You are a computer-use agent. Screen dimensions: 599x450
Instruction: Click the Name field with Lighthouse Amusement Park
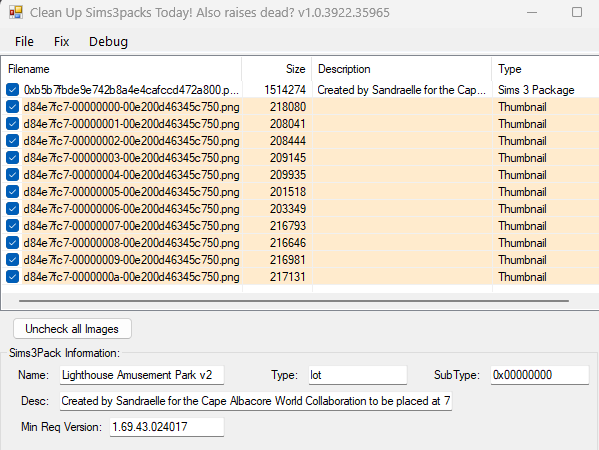tap(142, 375)
